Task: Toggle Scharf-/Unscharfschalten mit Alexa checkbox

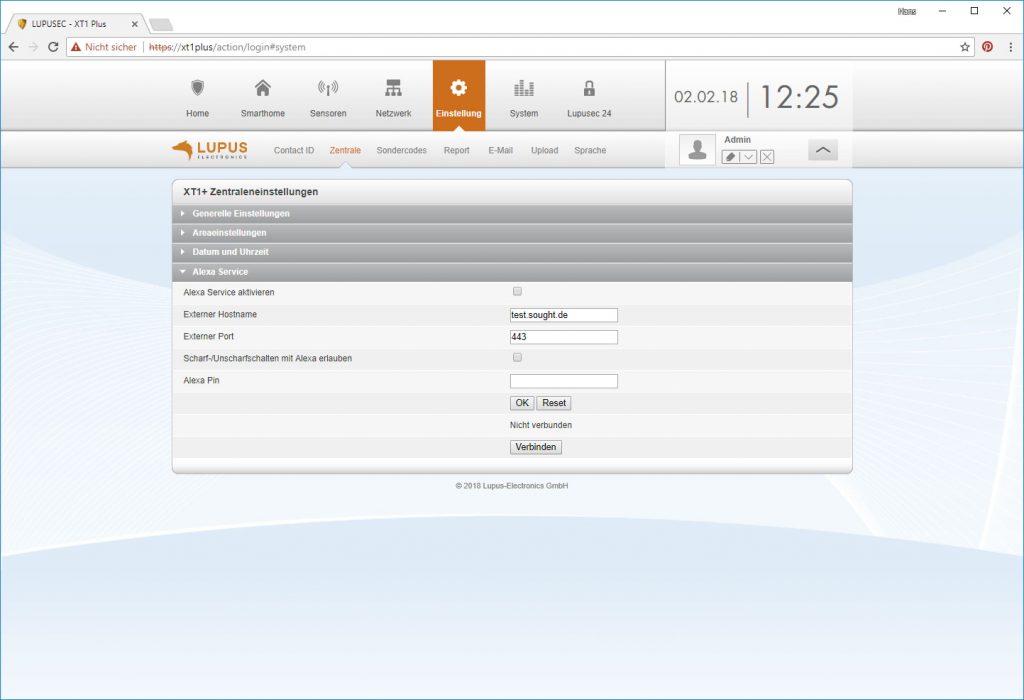Action: pos(517,357)
